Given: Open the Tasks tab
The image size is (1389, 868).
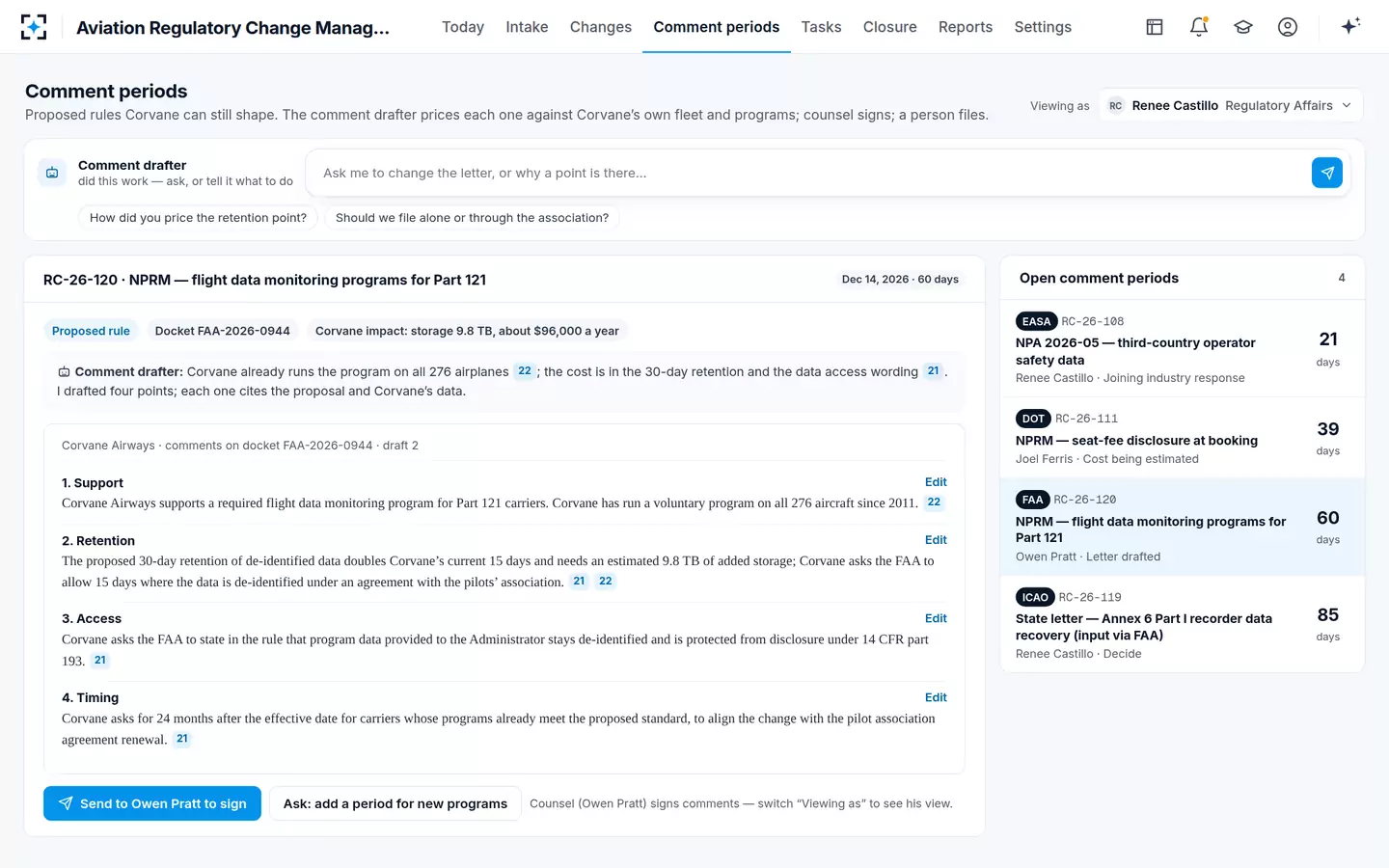Looking at the screenshot, I should (x=822, y=27).
